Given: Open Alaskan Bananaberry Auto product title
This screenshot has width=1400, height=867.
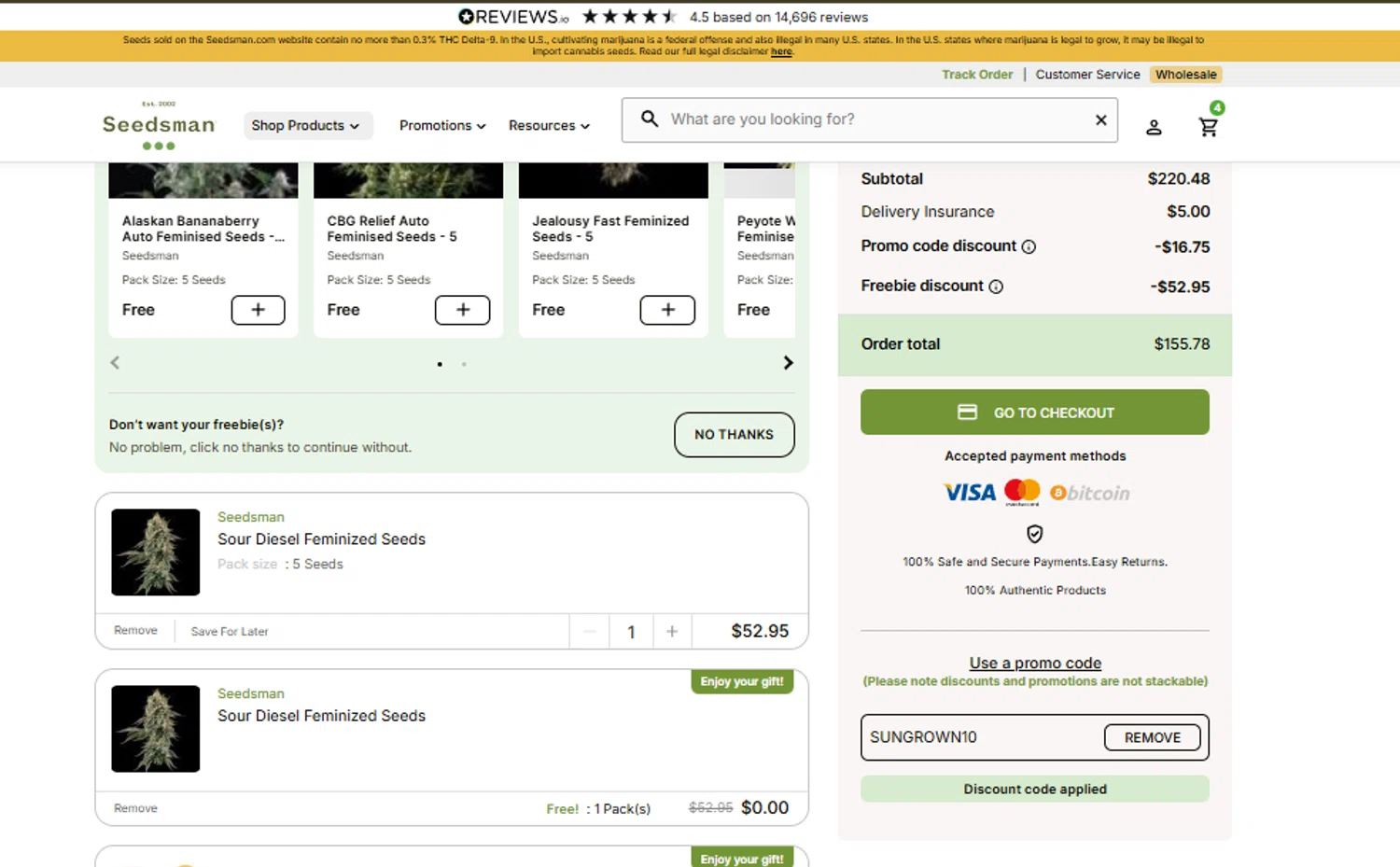Looking at the screenshot, I should [x=203, y=229].
